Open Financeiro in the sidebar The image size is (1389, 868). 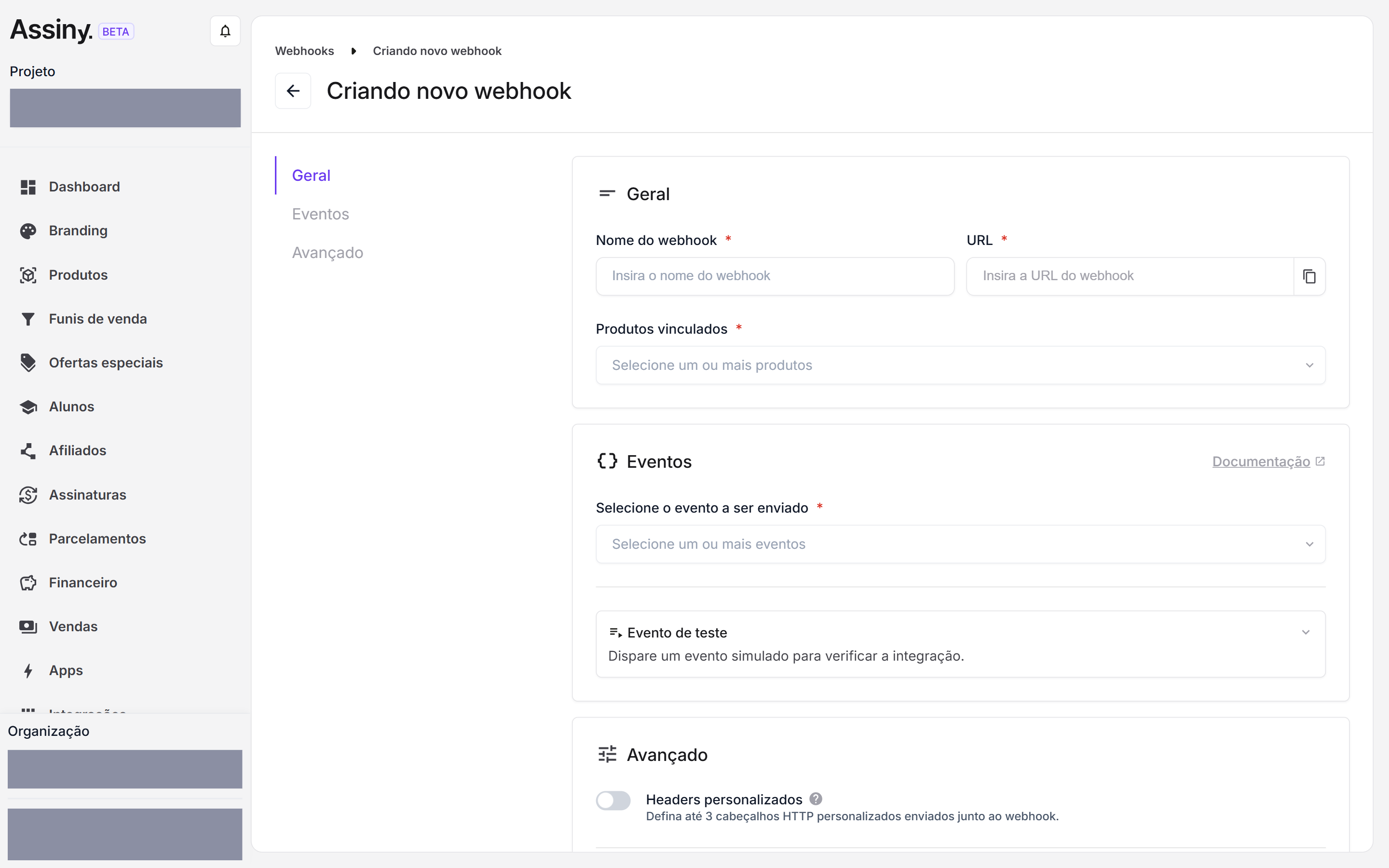(82, 583)
